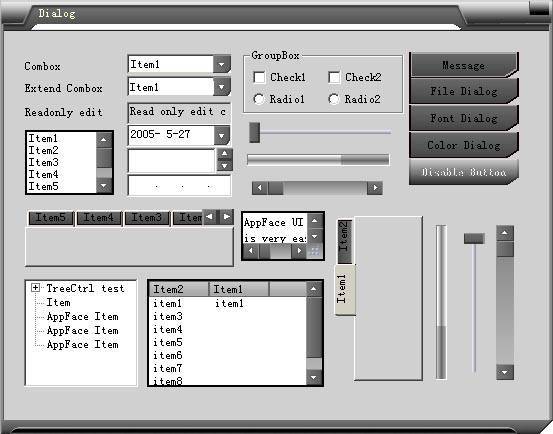Click spin control down arrow

click(224, 165)
